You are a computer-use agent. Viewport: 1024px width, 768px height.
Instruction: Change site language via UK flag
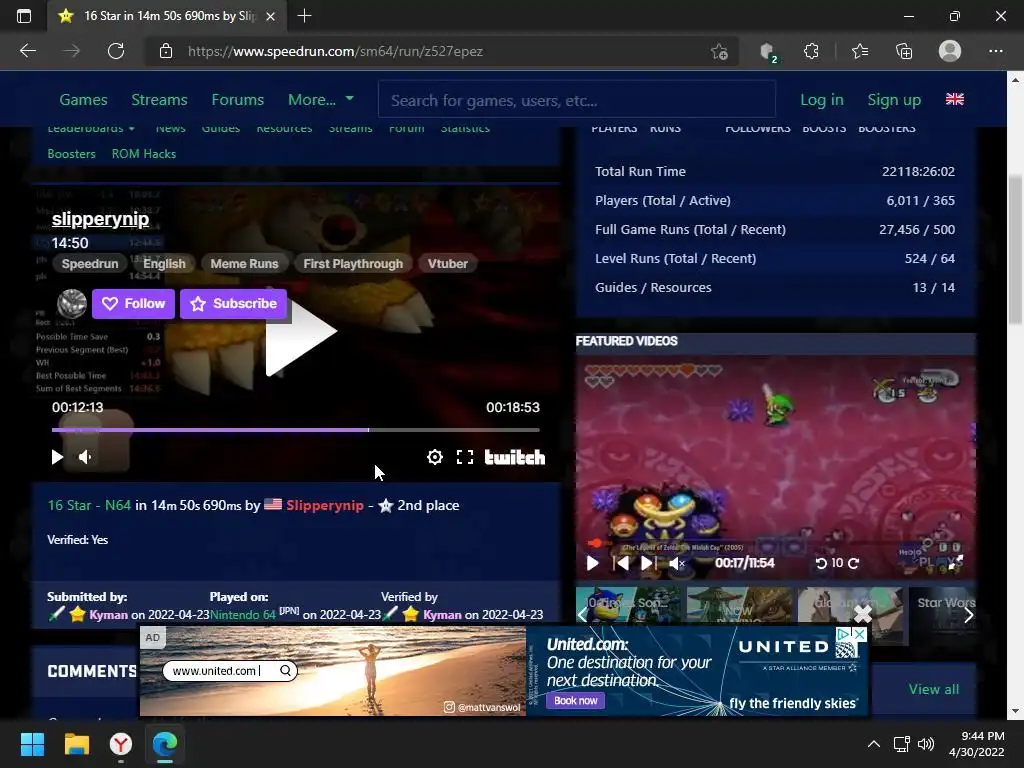[955, 99]
